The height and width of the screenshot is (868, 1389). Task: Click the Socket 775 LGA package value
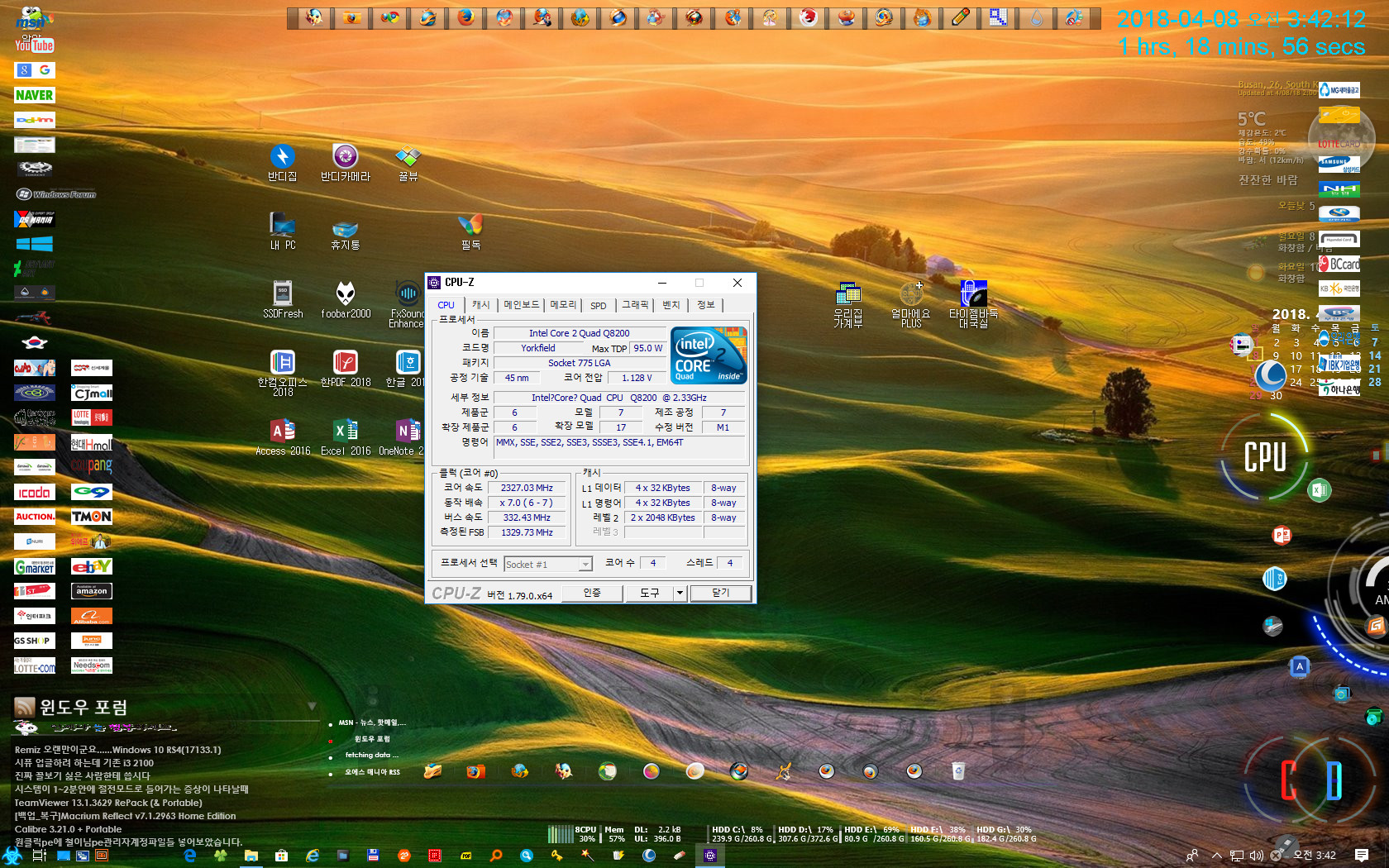pyautogui.click(x=580, y=363)
